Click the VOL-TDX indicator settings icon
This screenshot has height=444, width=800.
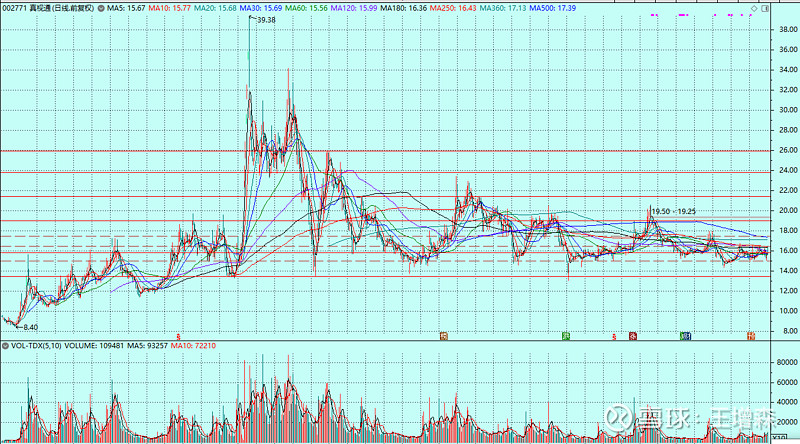click(x=4, y=346)
